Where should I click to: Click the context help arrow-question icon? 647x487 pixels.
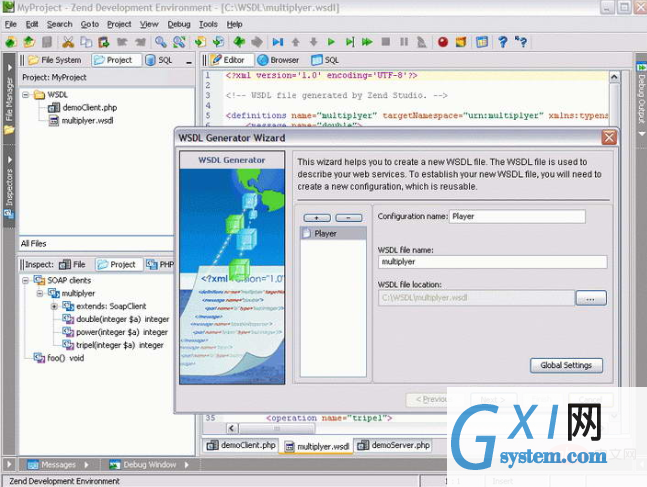[x=520, y=42]
